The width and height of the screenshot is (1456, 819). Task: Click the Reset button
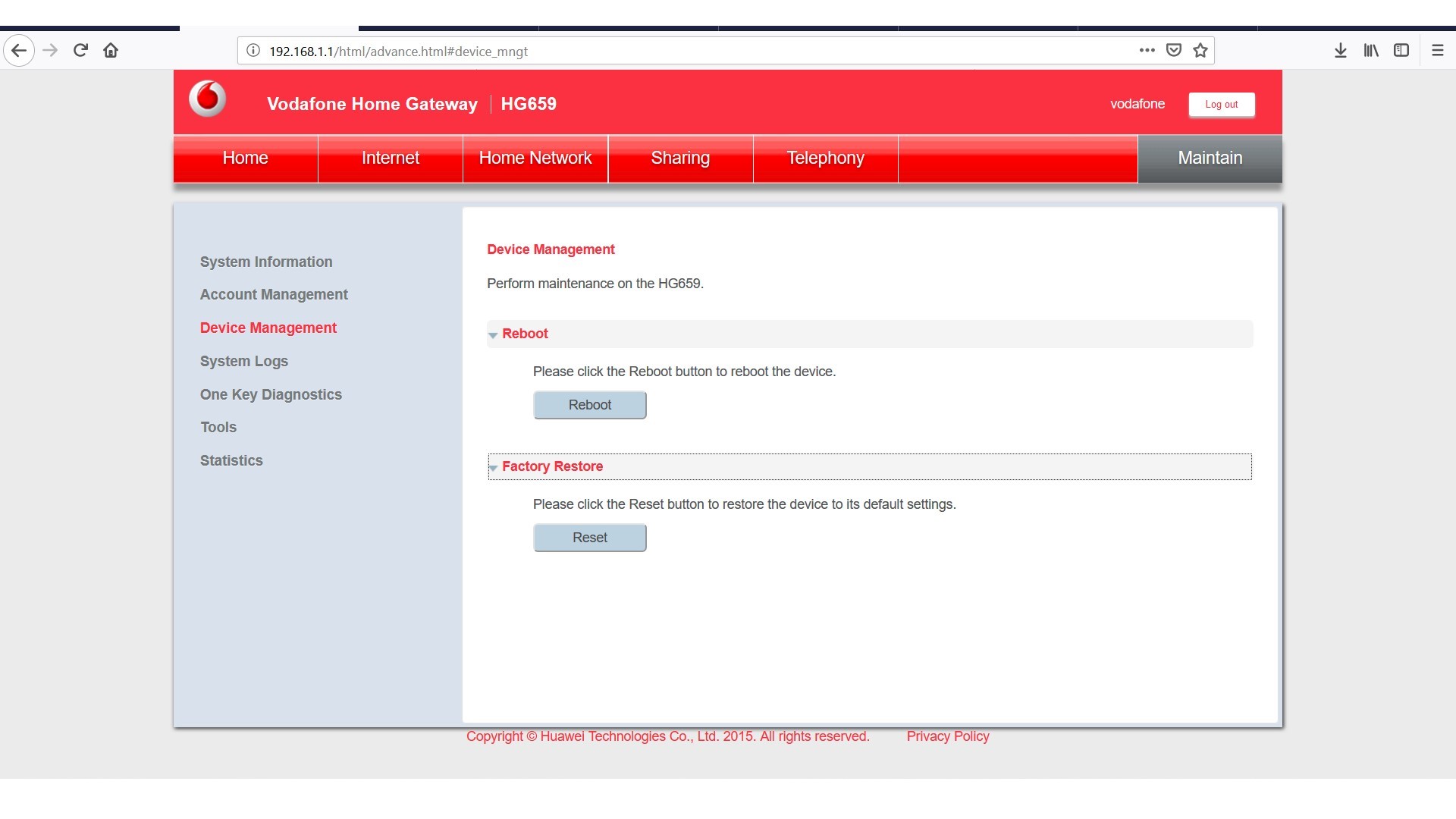(x=590, y=538)
